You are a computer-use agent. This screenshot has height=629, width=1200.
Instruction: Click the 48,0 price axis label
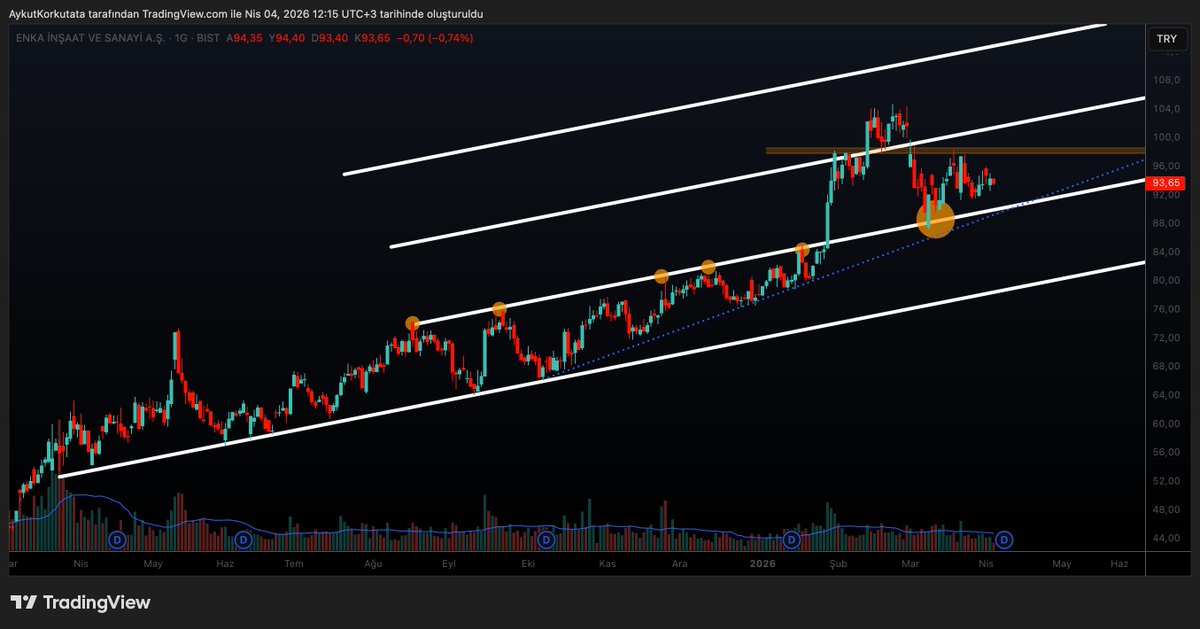coord(1167,509)
